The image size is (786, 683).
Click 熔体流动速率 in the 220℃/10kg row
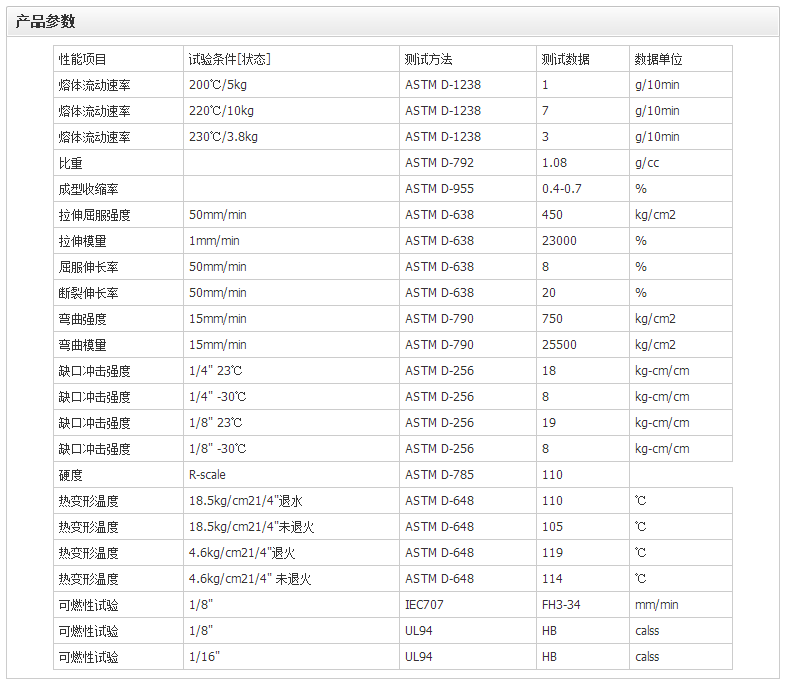coord(118,111)
